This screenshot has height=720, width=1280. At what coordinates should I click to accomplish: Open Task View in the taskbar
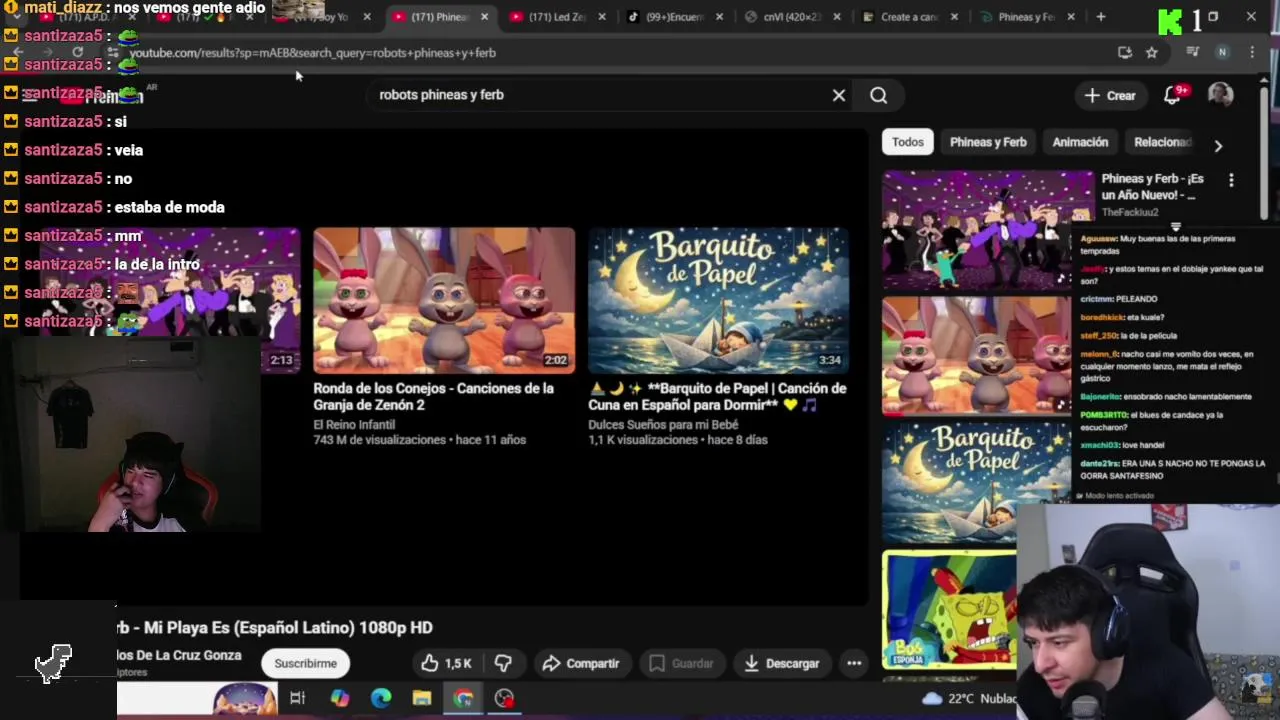click(x=297, y=698)
